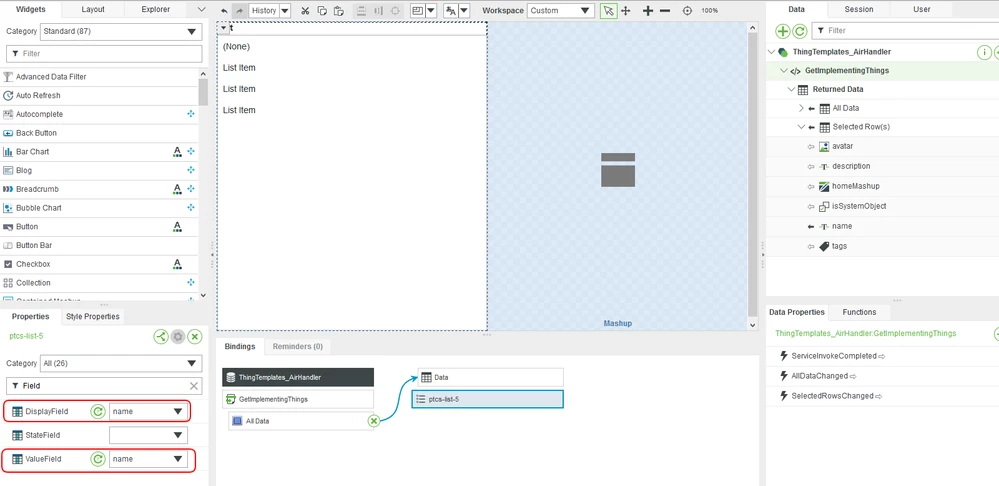The height and width of the screenshot is (486, 999).
Task: Switch to the Explorer tab
Action: (155, 10)
